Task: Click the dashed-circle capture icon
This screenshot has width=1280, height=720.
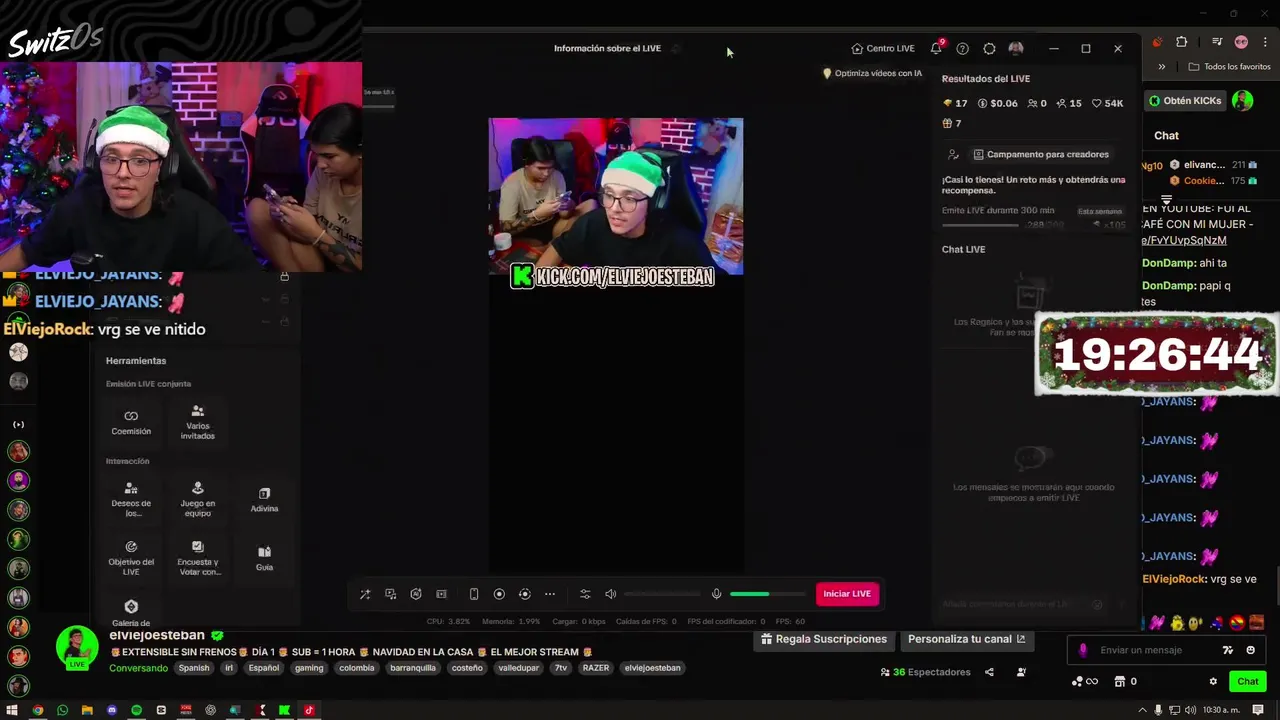Action: [524, 594]
